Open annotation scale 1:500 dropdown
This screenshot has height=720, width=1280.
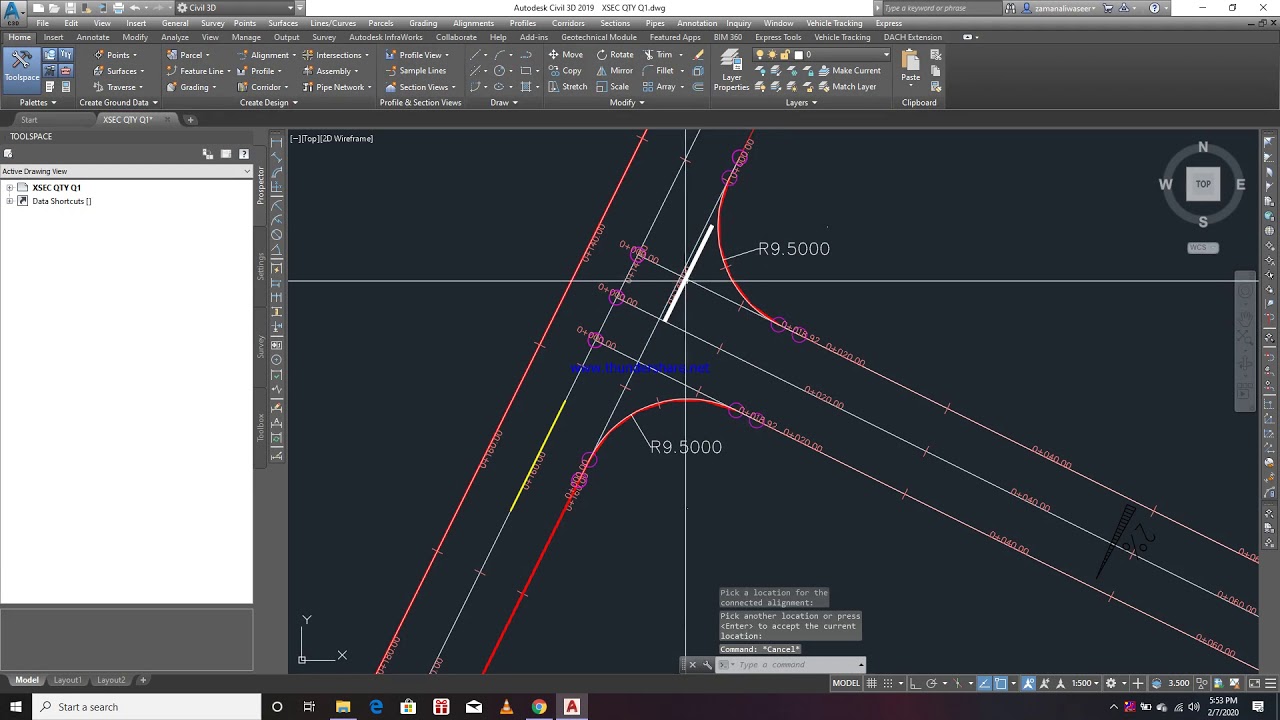[1085, 683]
